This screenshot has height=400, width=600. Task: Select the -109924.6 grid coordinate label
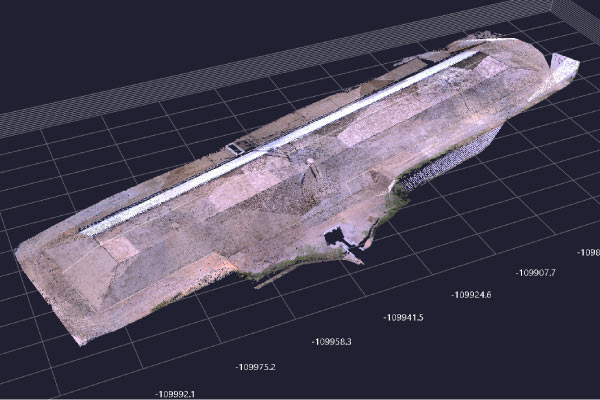(471, 294)
